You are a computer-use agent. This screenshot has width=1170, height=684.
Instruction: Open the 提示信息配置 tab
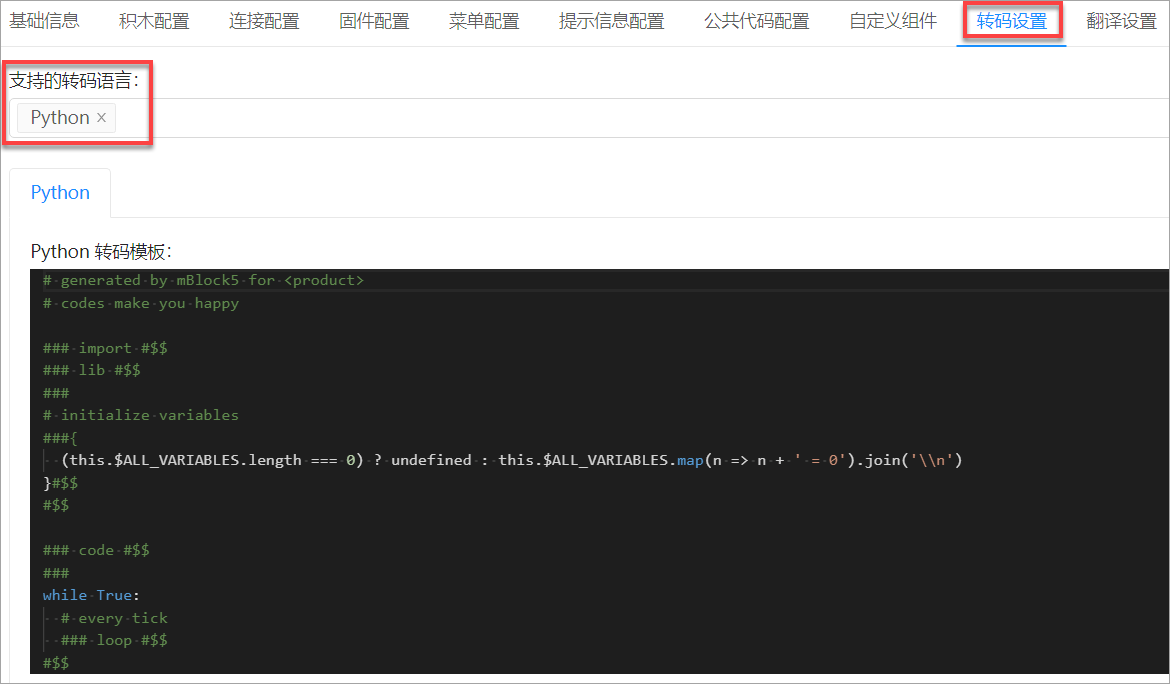tap(612, 21)
